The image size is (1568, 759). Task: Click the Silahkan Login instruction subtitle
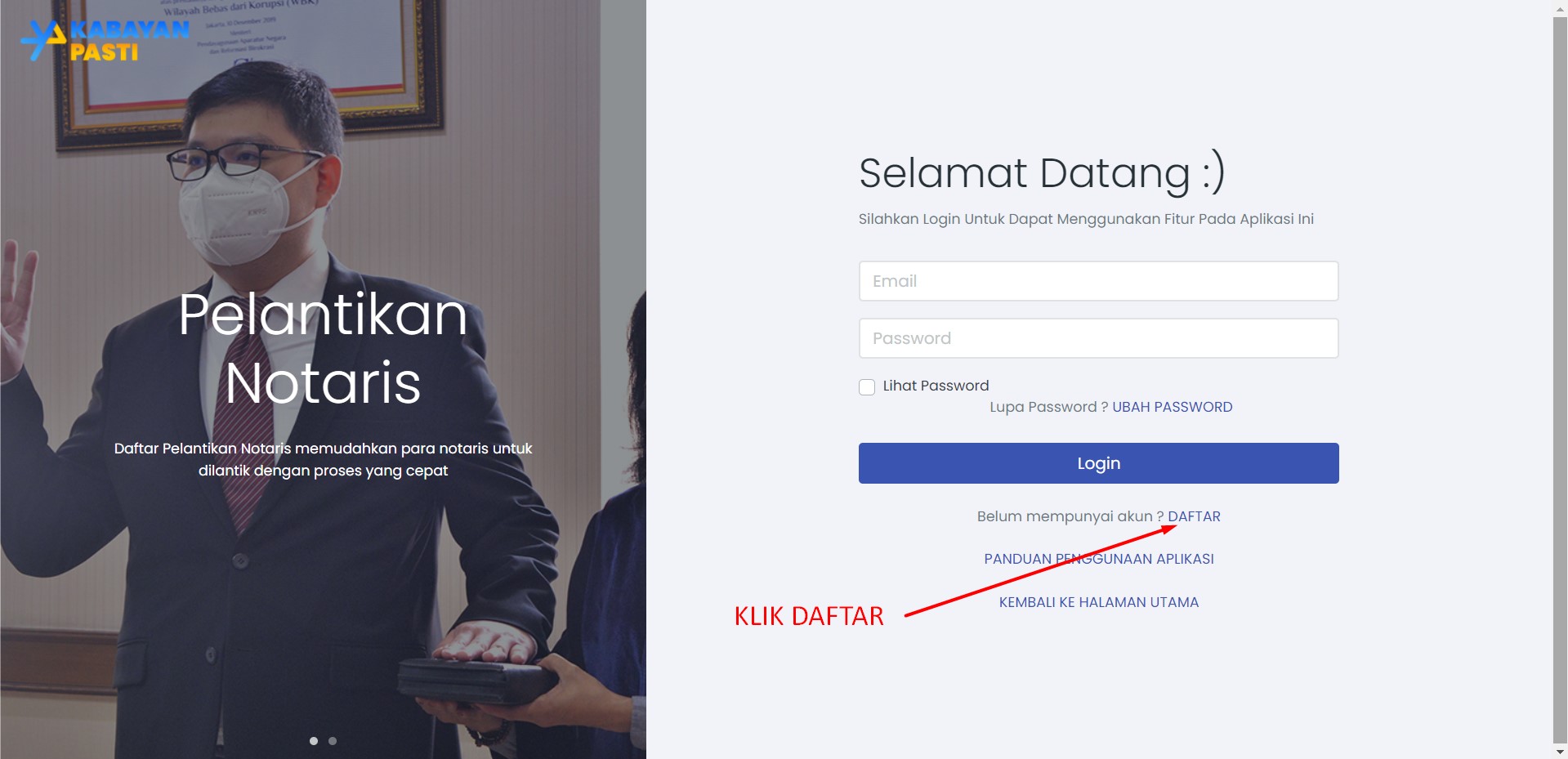(x=1086, y=219)
